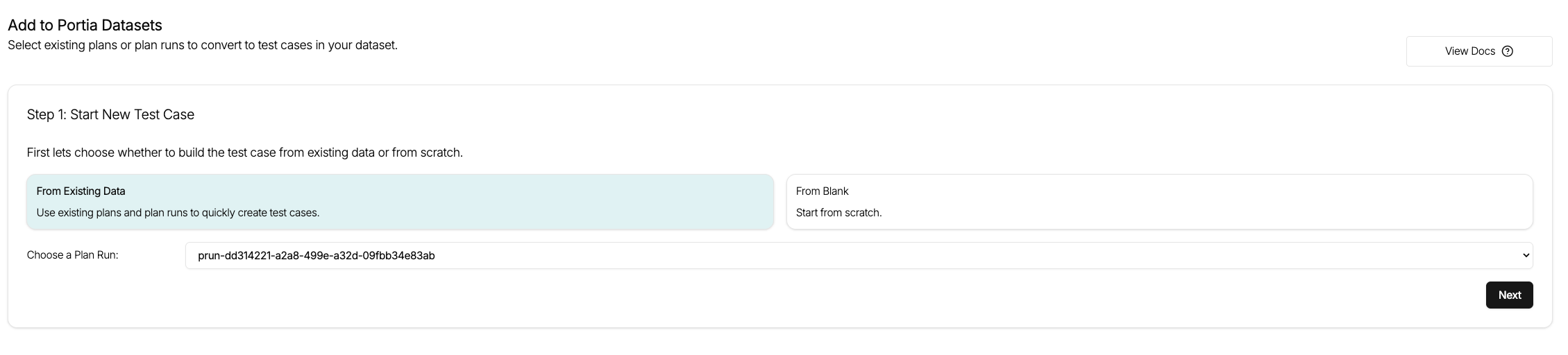Image resolution: width=1568 pixels, height=355 pixels.
Task: Click the 'From Existing Data' title text
Action: (x=81, y=191)
